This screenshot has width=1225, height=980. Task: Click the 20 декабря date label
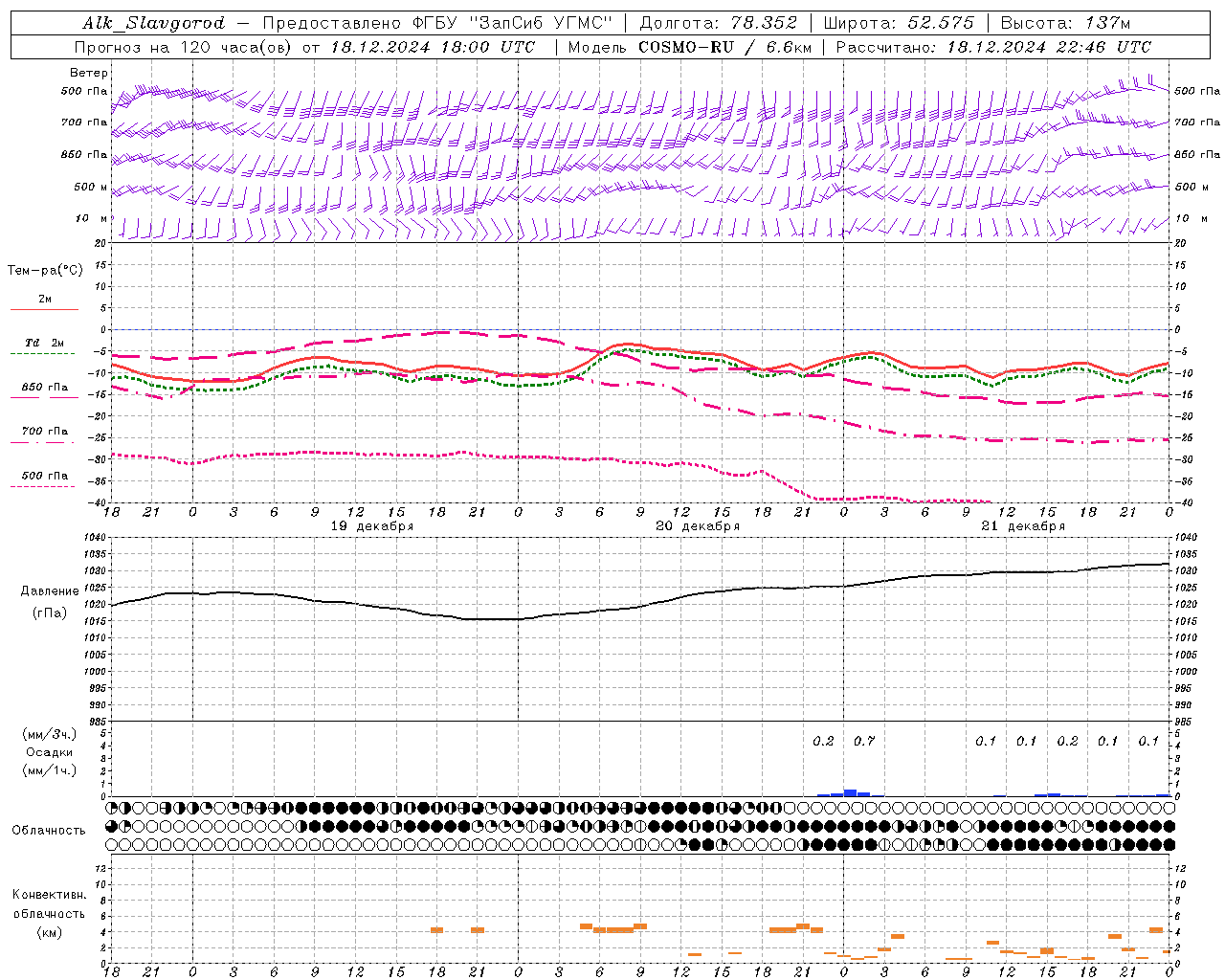[x=698, y=526]
